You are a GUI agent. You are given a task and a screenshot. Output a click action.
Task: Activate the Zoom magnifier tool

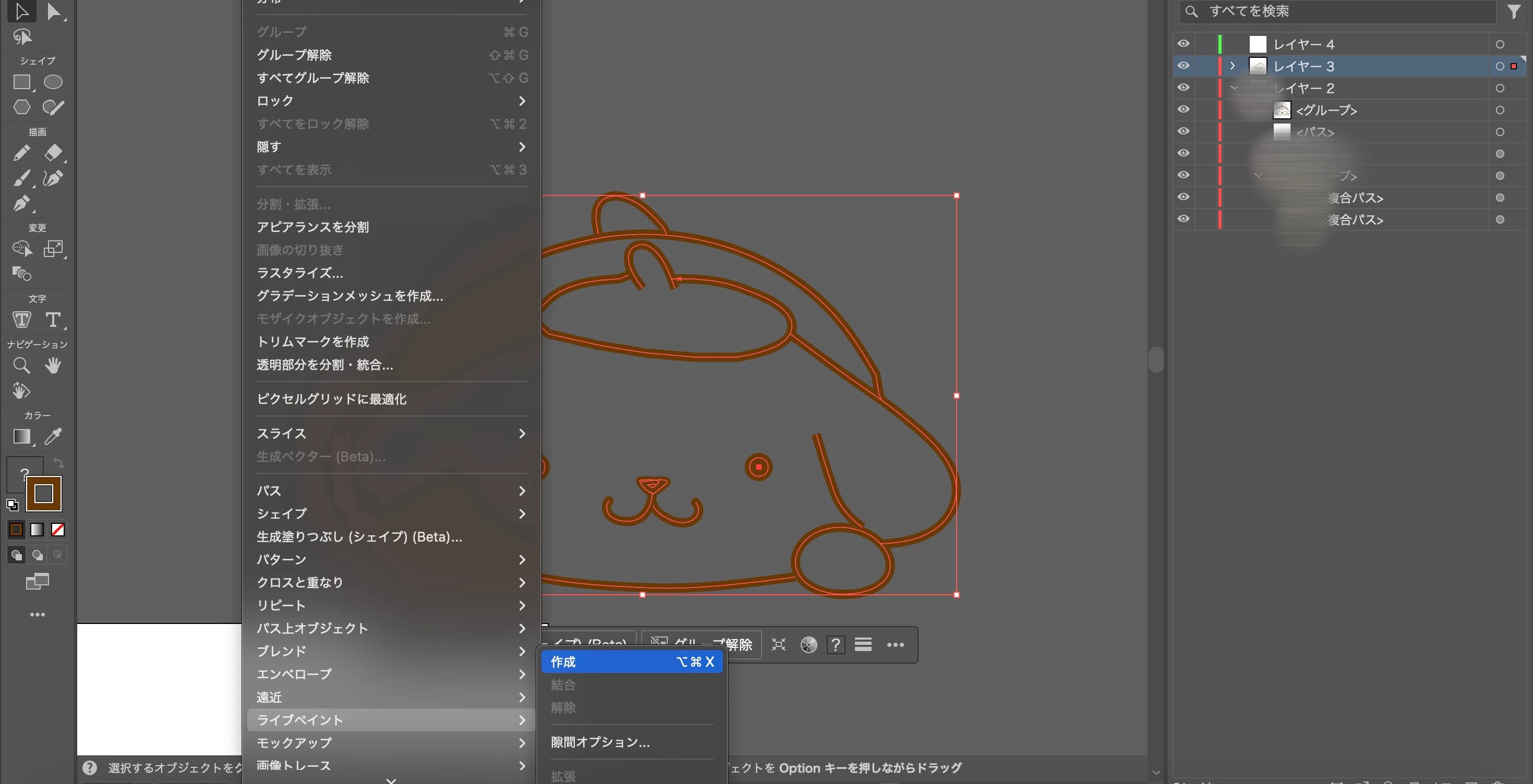click(x=21, y=365)
